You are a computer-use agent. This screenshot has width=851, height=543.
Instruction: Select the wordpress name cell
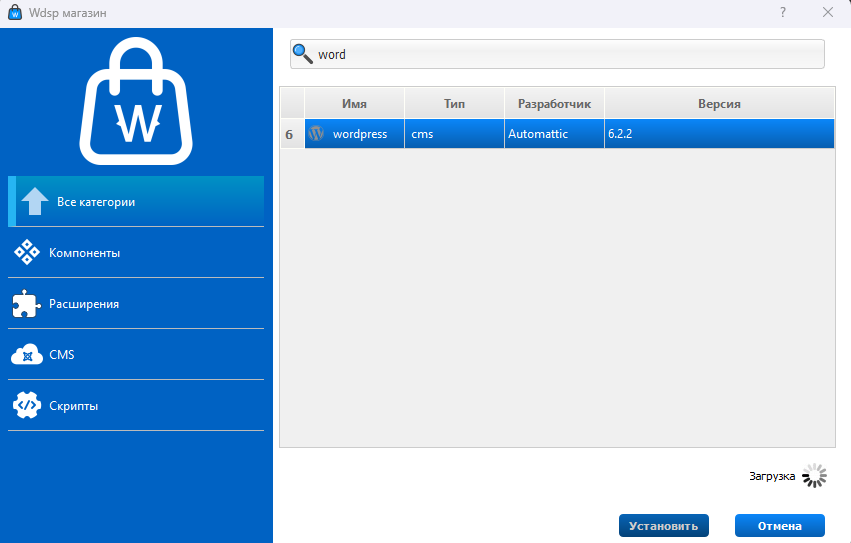pyautogui.click(x=354, y=134)
